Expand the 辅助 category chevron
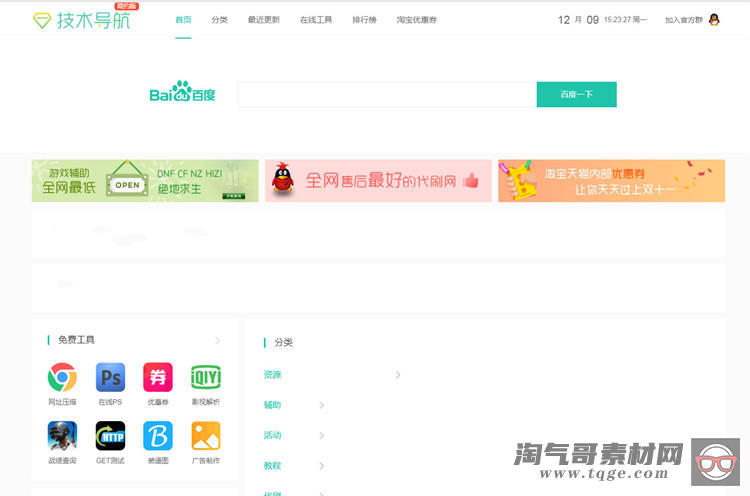This screenshot has height=496, width=750. click(x=321, y=405)
